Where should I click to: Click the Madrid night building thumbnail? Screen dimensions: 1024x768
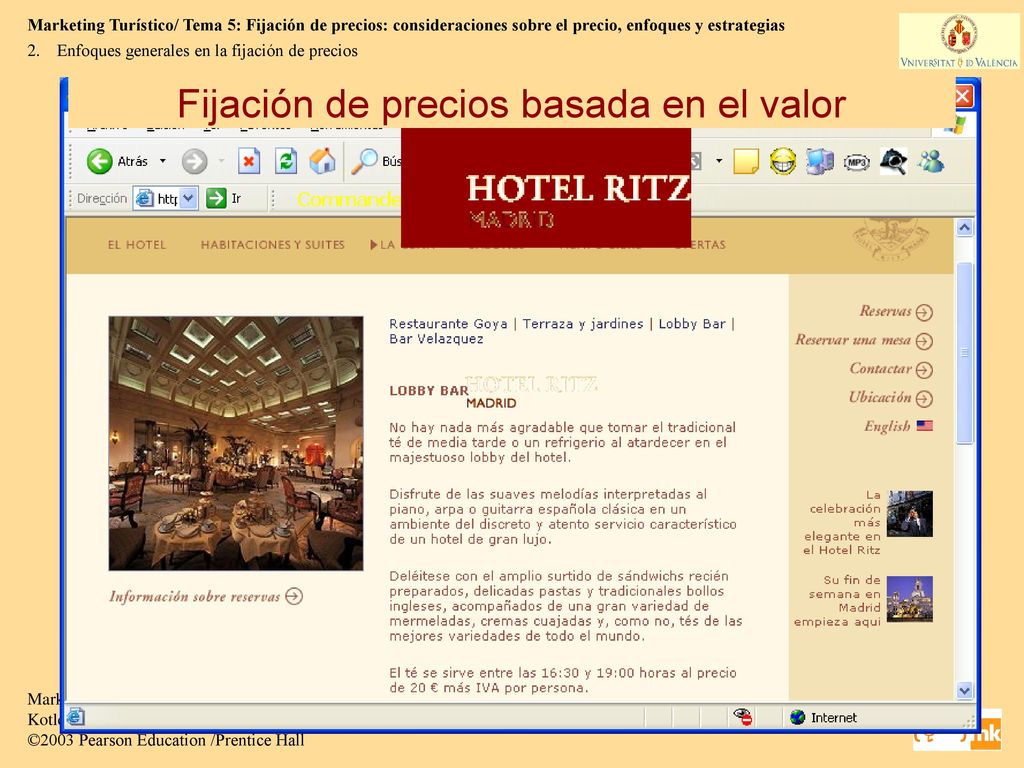(910, 599)
